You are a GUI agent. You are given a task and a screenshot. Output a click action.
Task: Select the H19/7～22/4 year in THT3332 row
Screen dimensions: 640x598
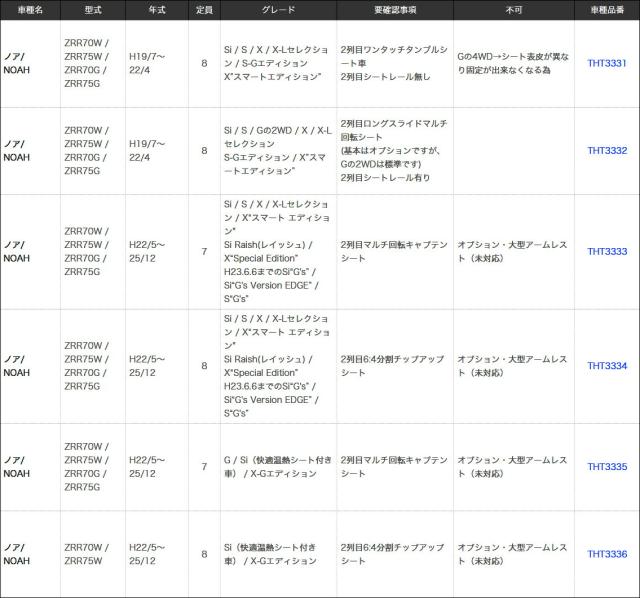[147, 151]
